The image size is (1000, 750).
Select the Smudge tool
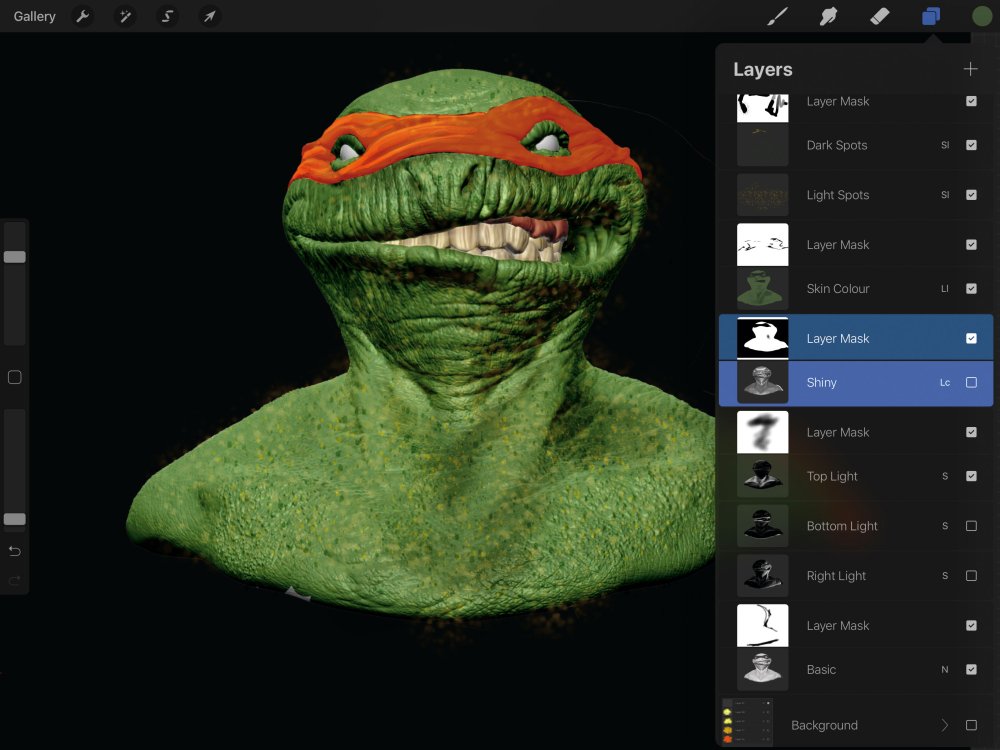(828, 16)
